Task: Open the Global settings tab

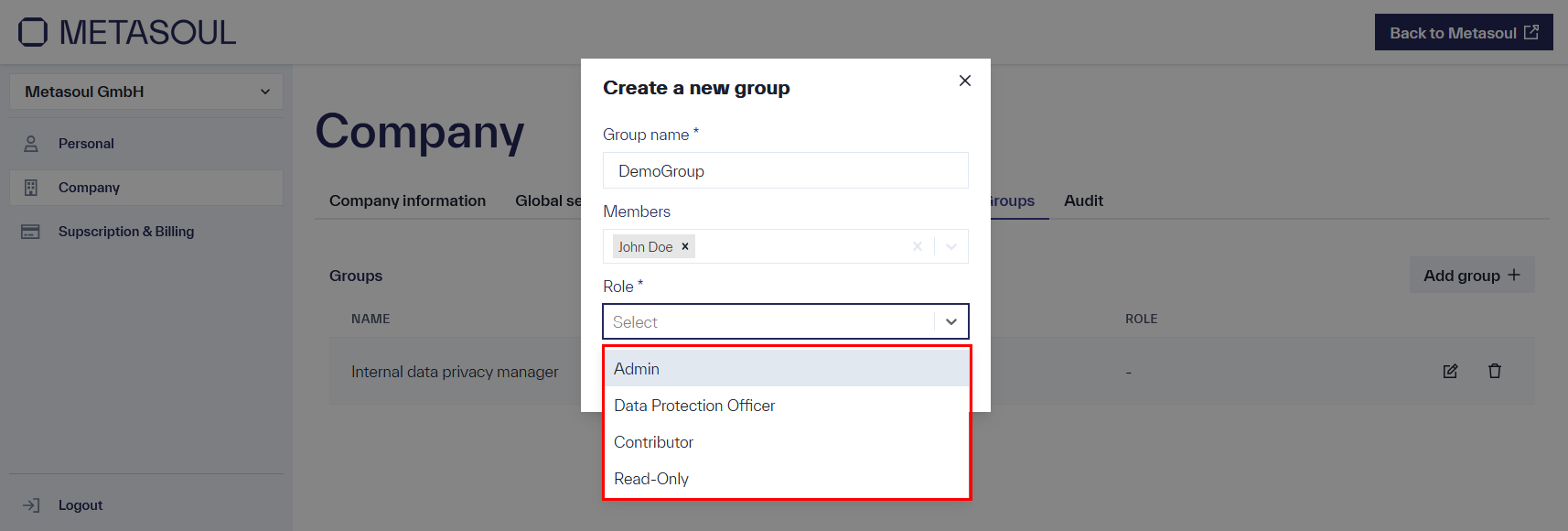Action: click(x=548, y=200)
